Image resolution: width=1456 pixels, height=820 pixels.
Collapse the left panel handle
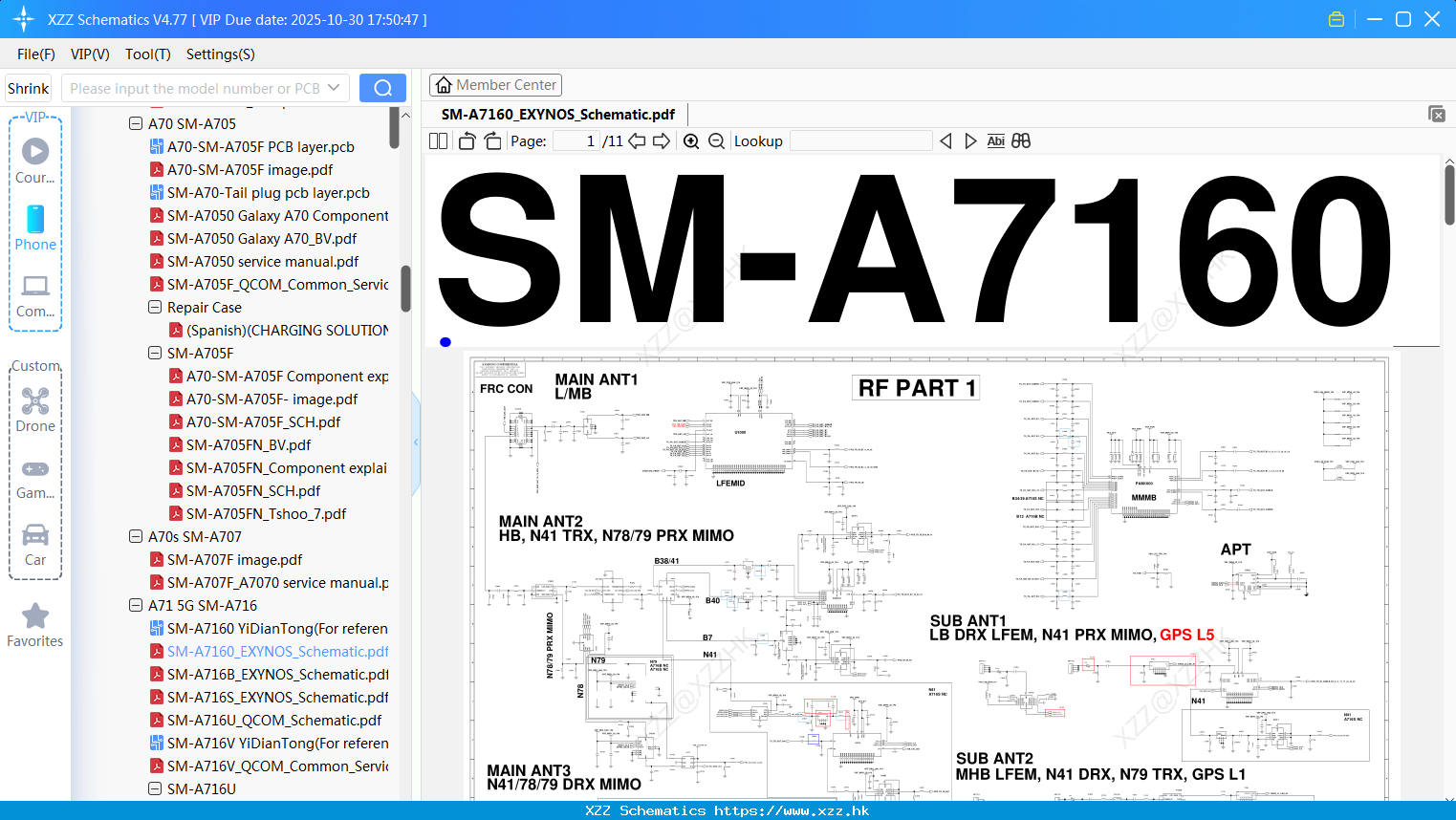pos(416,442)
